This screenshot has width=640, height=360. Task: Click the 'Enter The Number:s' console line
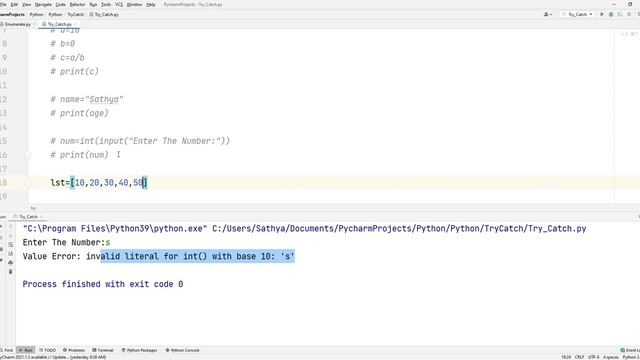(x=66, y=242)
